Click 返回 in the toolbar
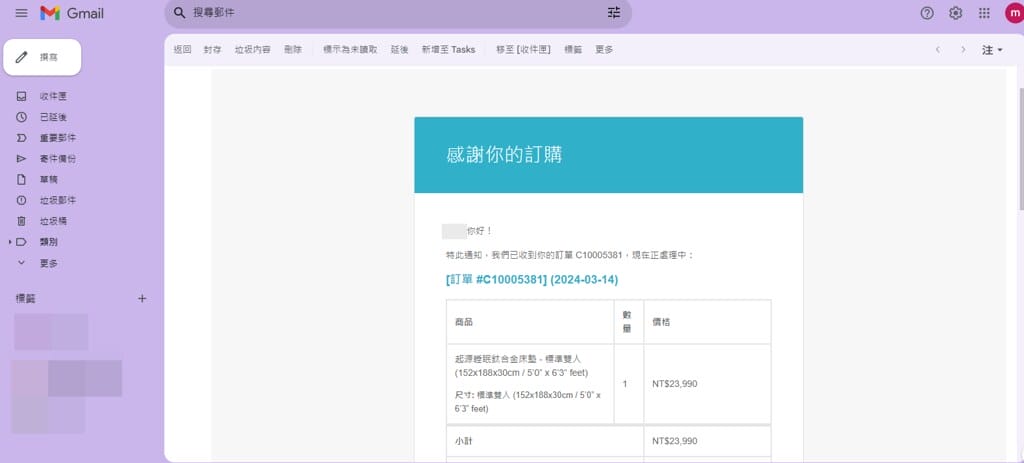Image resolution: width=1024 pixels, height=463 pixels. click(182, 50)
